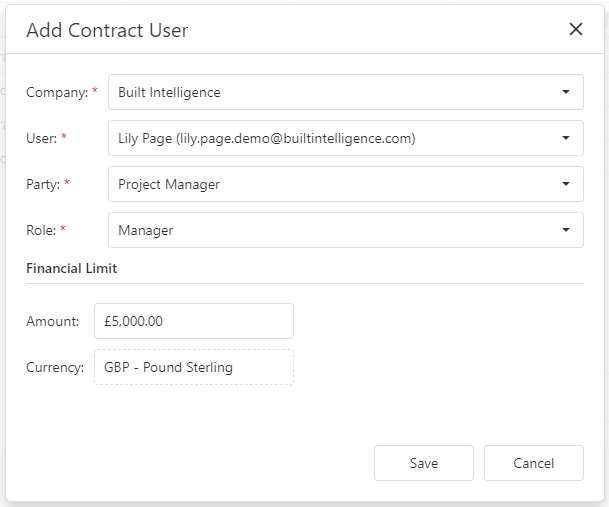Cancel adding the contract user

pyautogui.click(x=534, y=463)
